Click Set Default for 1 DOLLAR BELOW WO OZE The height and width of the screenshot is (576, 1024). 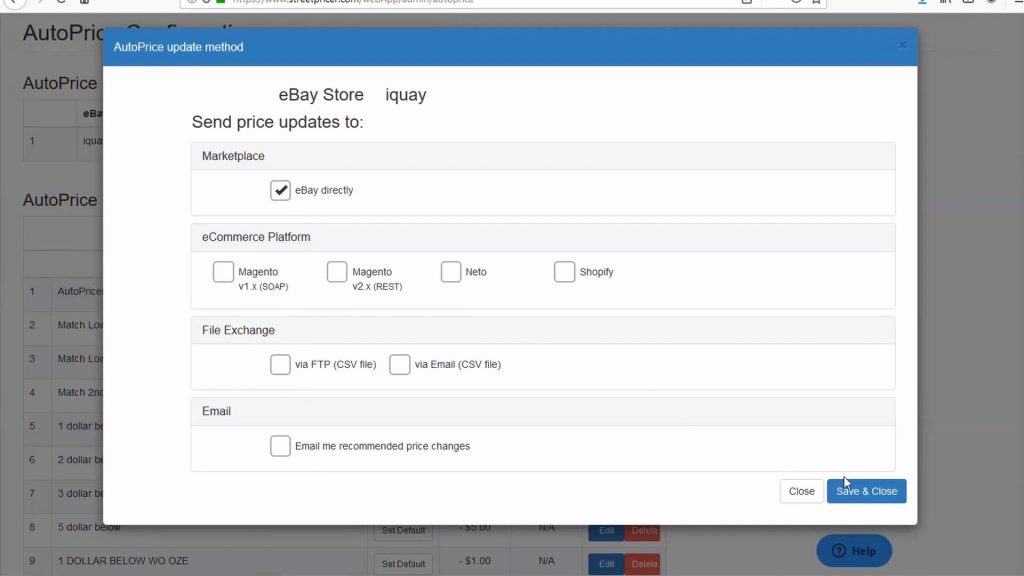coord(403,564)
